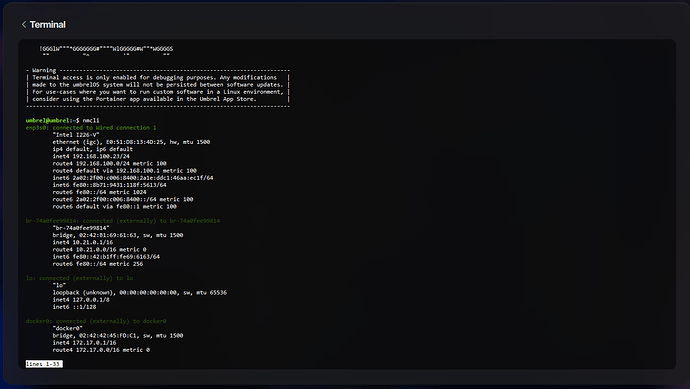
Task: Click 'route6 fe80::/64 metric 1024' line
Action: 99,192
